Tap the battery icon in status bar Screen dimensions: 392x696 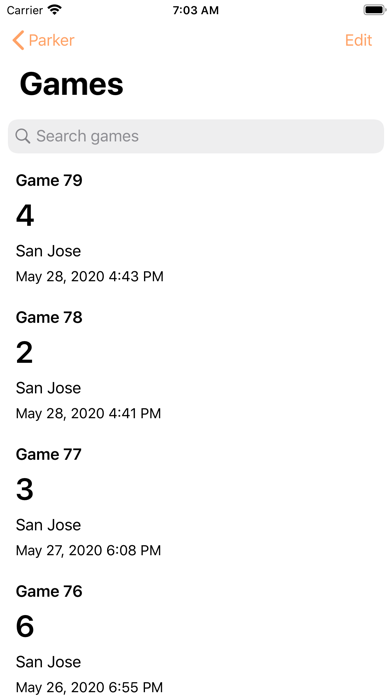[x=374, y=10]
